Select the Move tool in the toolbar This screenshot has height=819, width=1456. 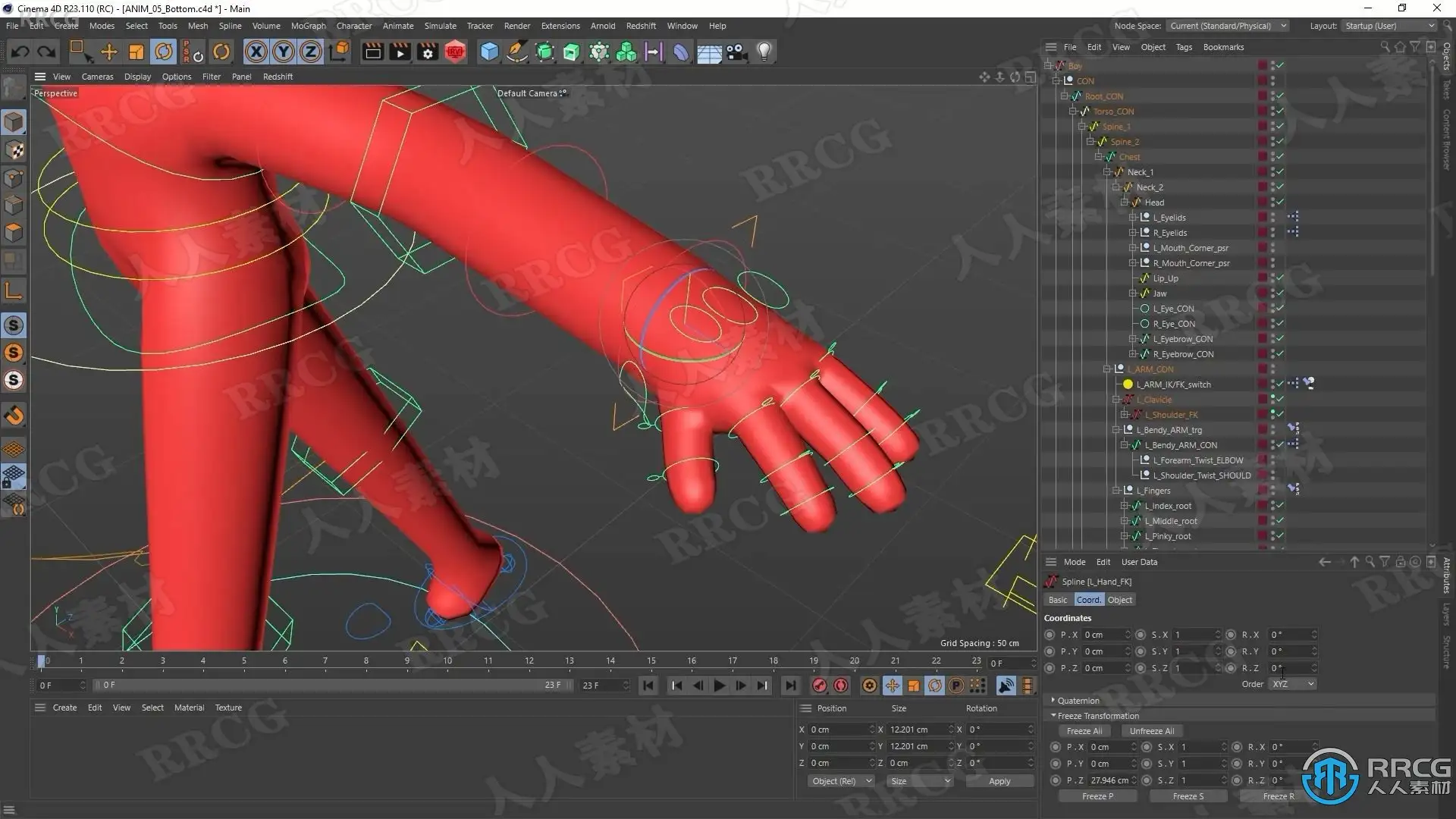(109, 52)
